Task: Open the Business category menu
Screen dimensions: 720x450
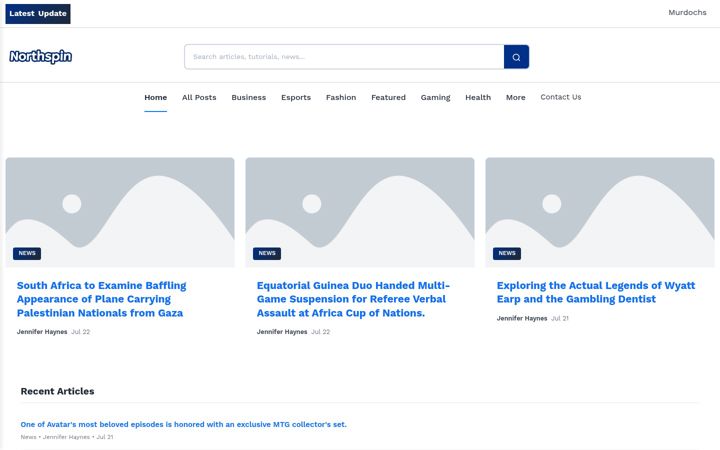Action: (248, 97)
